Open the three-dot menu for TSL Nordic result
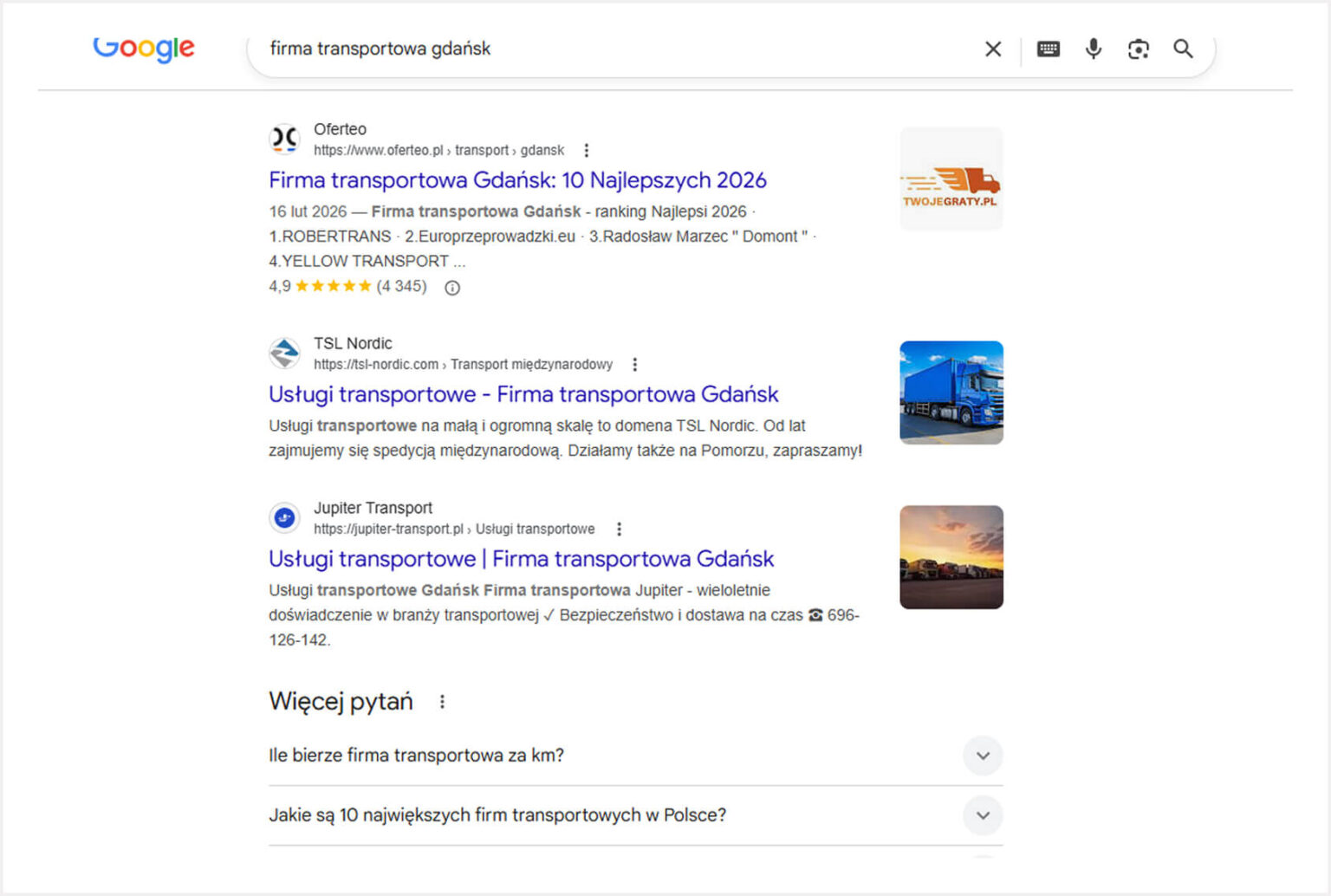1331x896 pixels. (x=635, y=365)
